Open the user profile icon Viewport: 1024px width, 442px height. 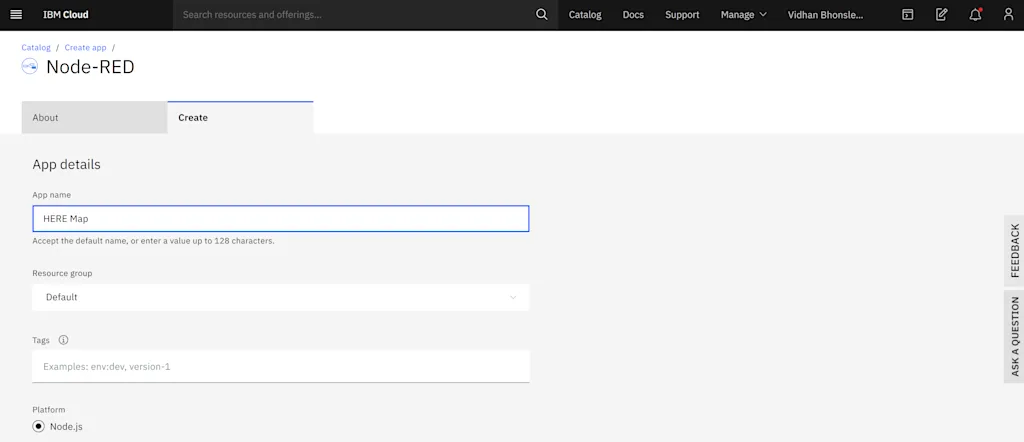(1008, 14)
